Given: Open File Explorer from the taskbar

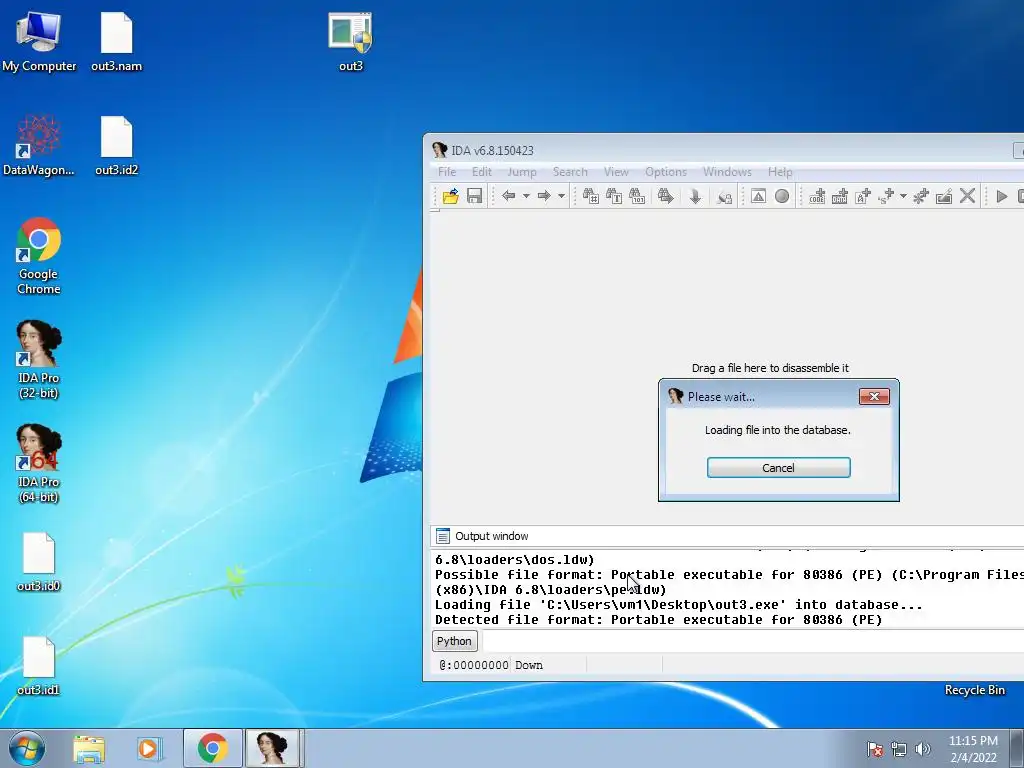Looking at the screenshot, I should (89, 748).
